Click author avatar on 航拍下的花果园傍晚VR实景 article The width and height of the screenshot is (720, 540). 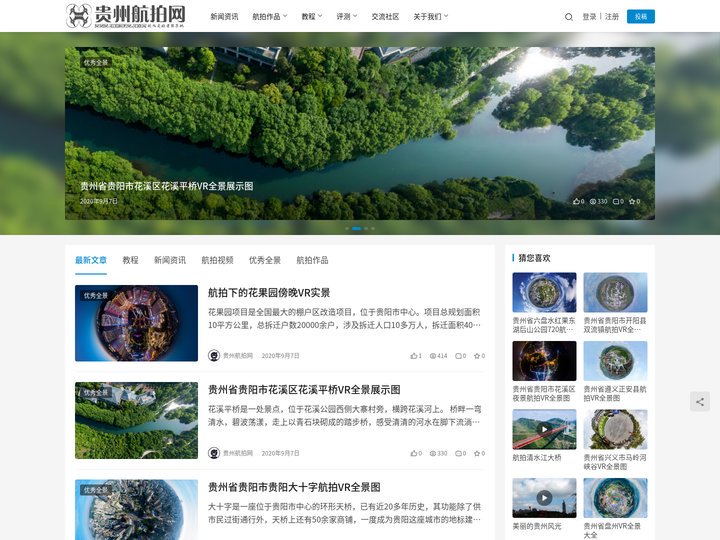click(x=214, y=355)
